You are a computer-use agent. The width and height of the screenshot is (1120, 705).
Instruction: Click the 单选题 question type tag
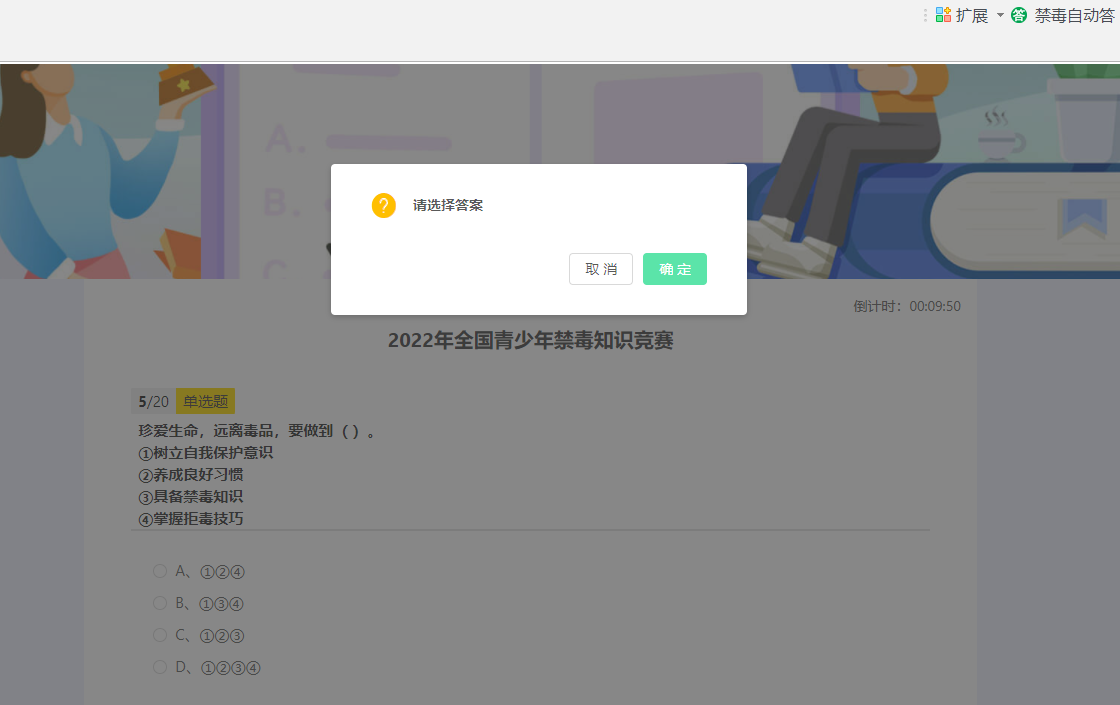[x=205, y=400]
